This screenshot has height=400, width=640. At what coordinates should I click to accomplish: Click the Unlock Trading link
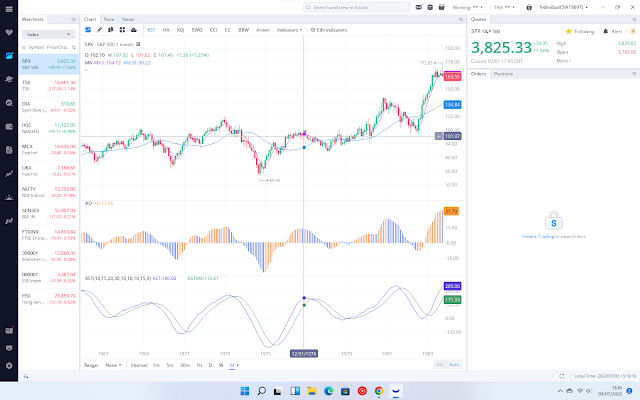pyautogui.click(x=538, y=236)
